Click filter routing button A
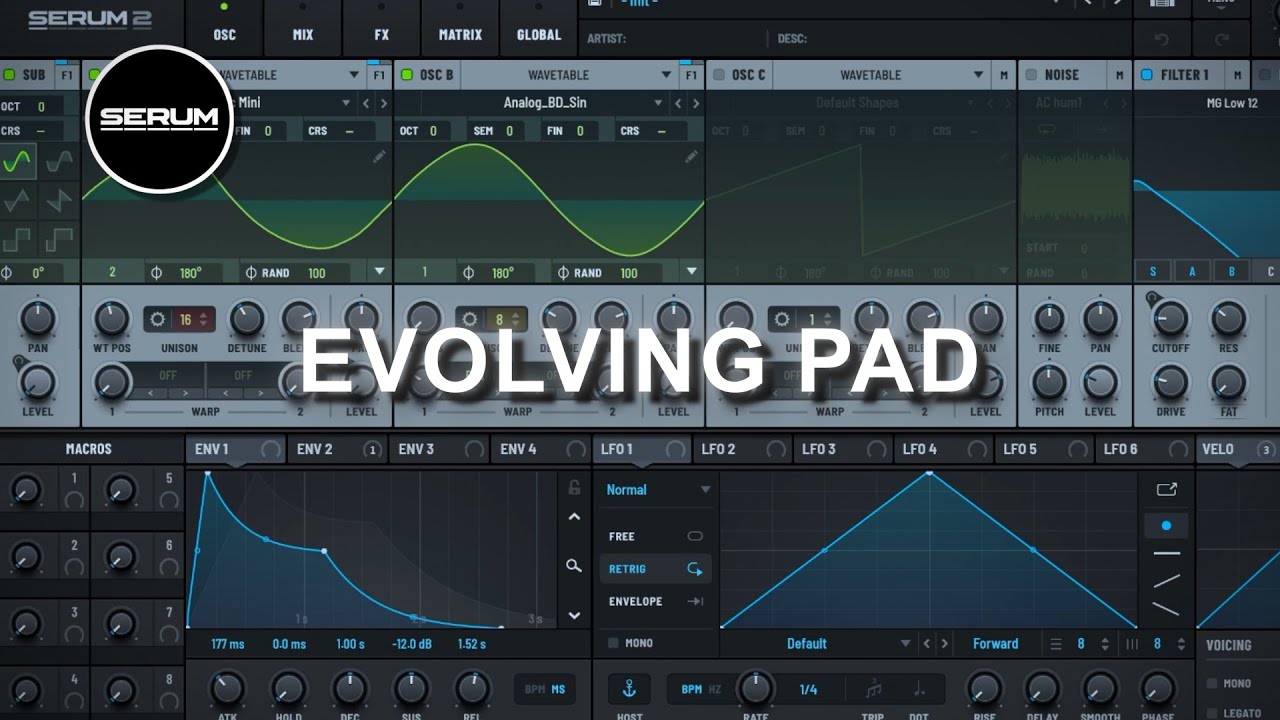Image resolution: width=1280 pixels, height=720 pixels. coord(1192,272)
